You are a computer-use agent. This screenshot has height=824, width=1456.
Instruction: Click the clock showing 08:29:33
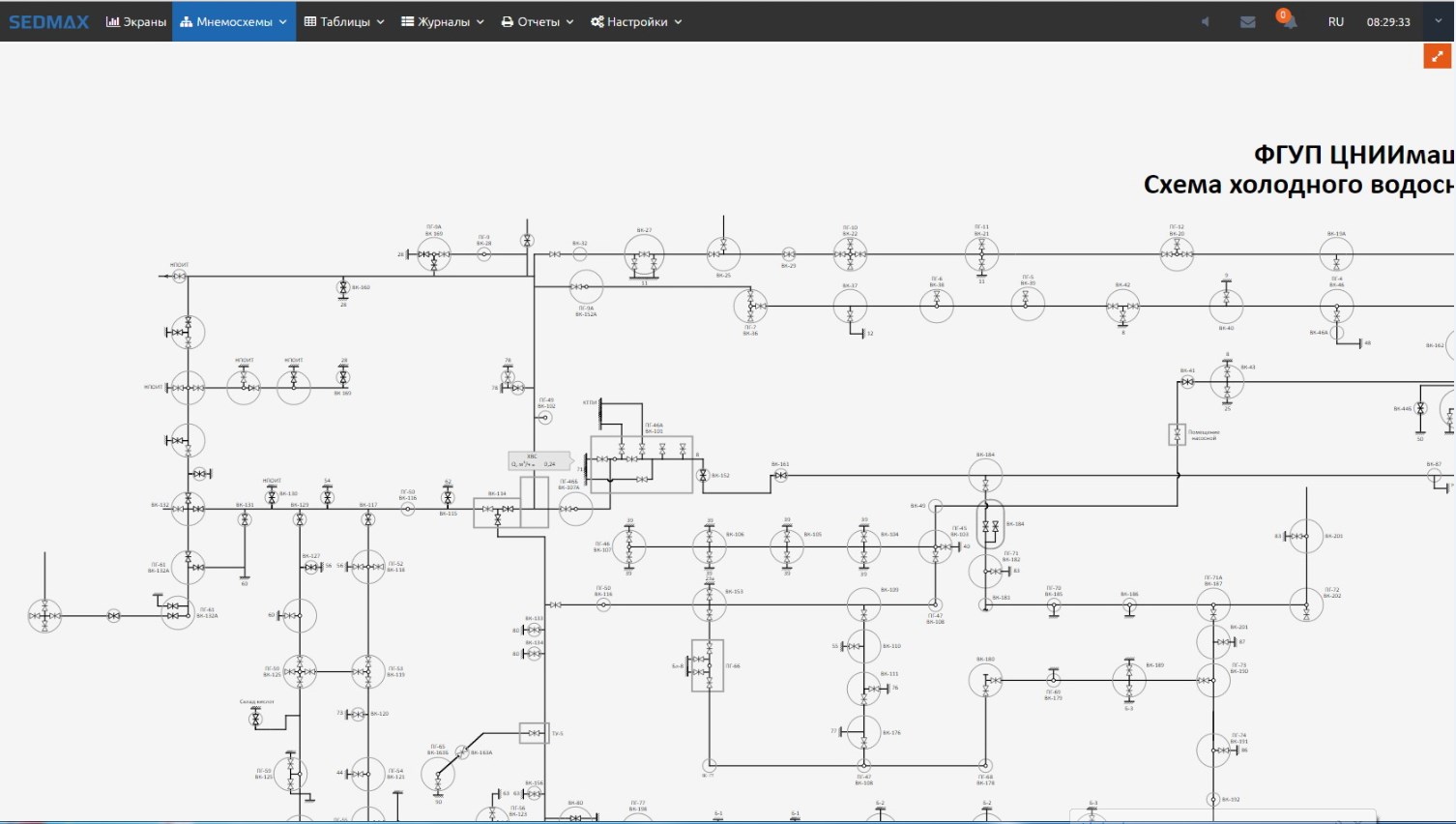coord(1387,21)
